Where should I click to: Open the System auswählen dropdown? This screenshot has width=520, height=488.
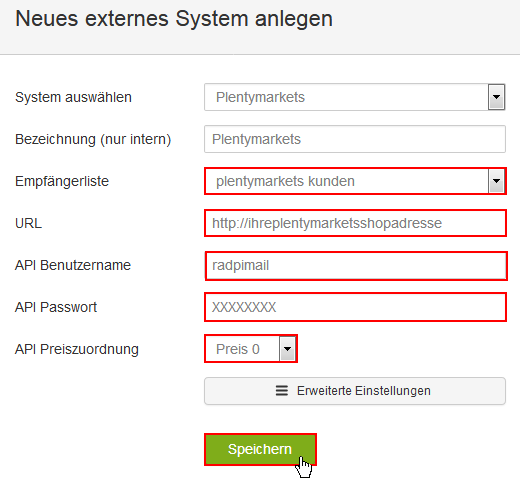[355, 97]
